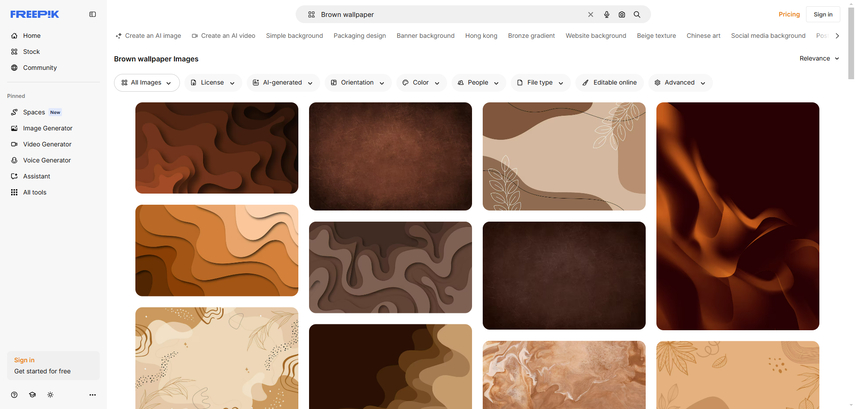Toggle the Editable online filter

pos(610,83)
